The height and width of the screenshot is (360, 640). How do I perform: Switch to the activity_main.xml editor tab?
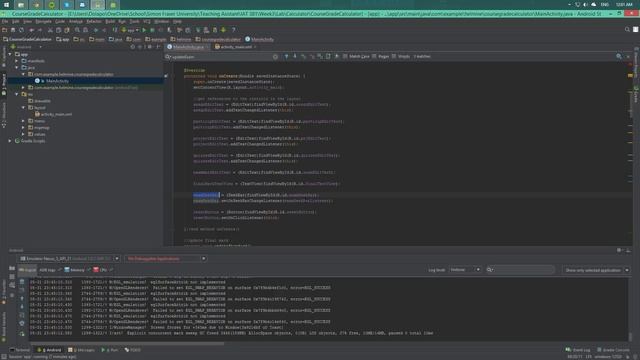point(236,47)
